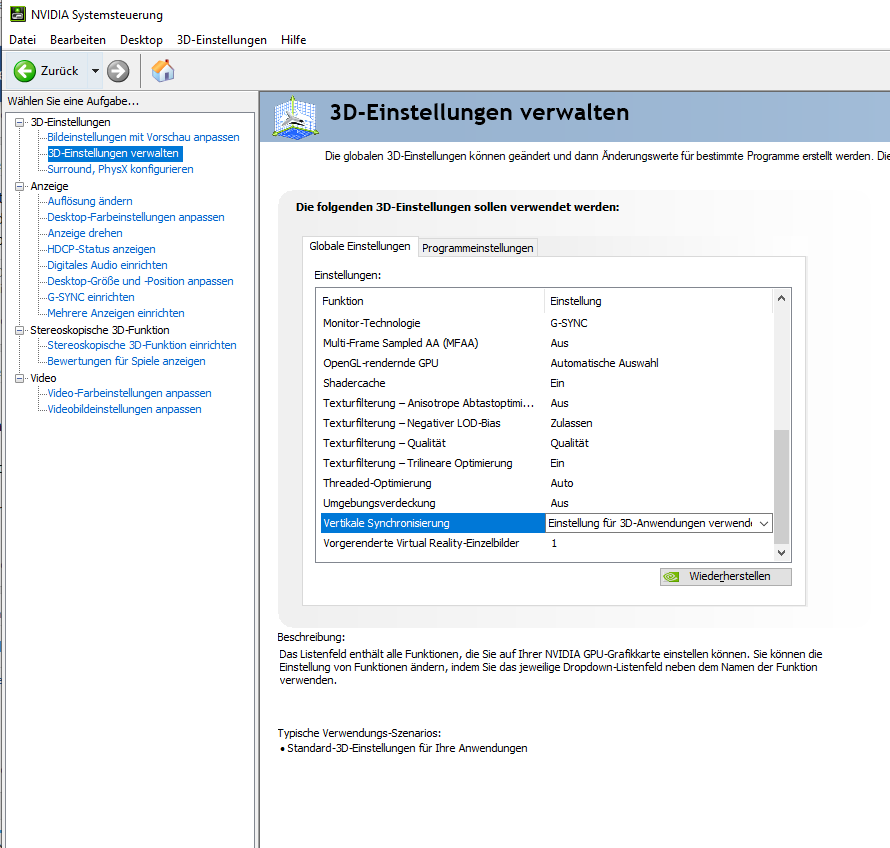Select the Threaded-Optimierung row

tap(545, 483)
